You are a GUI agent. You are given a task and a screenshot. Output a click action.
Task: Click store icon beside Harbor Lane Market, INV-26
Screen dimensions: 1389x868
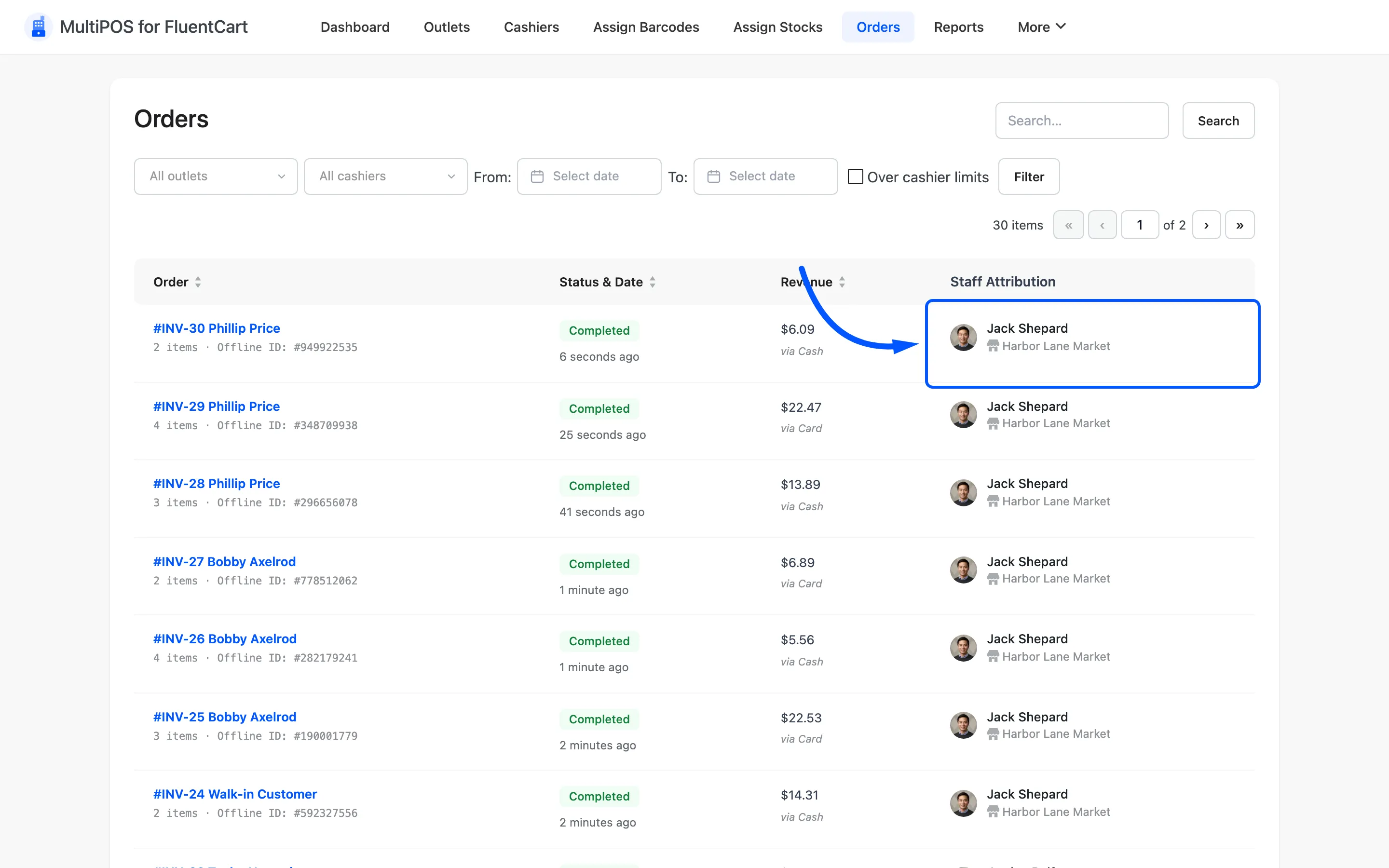[993, 656]
